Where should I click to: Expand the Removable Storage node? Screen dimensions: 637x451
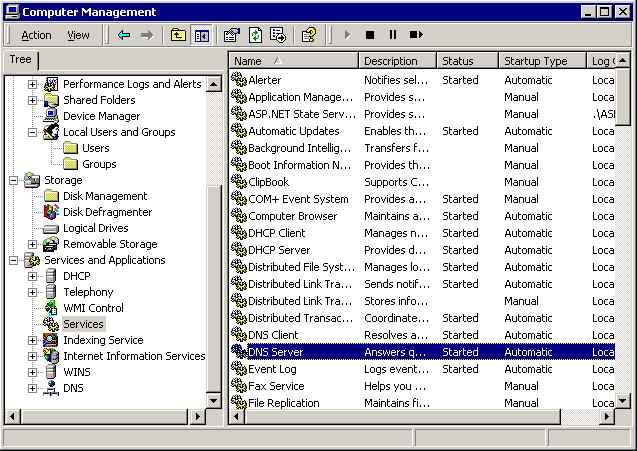pos(32,244)
